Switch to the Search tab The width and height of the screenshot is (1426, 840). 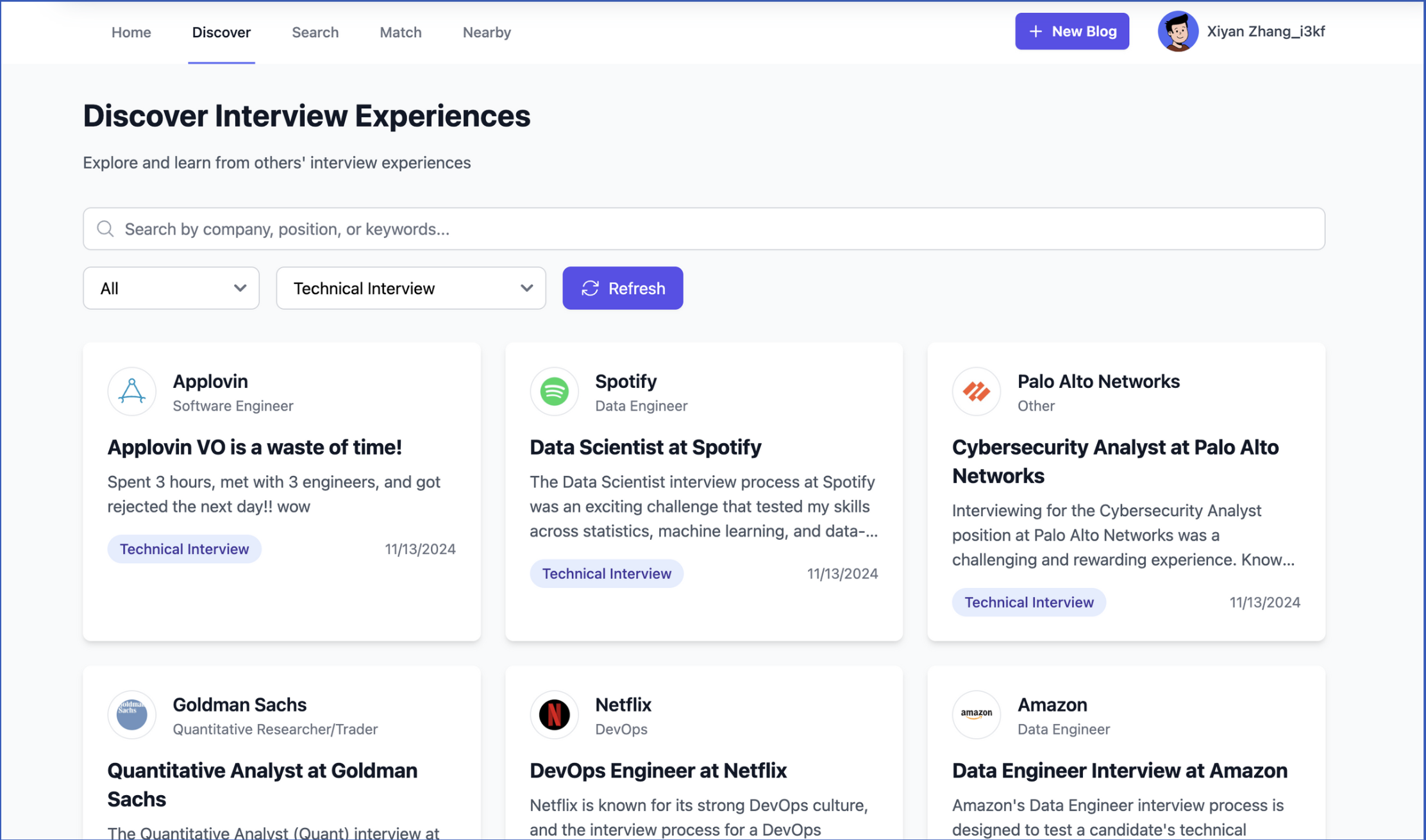[315, 32]
